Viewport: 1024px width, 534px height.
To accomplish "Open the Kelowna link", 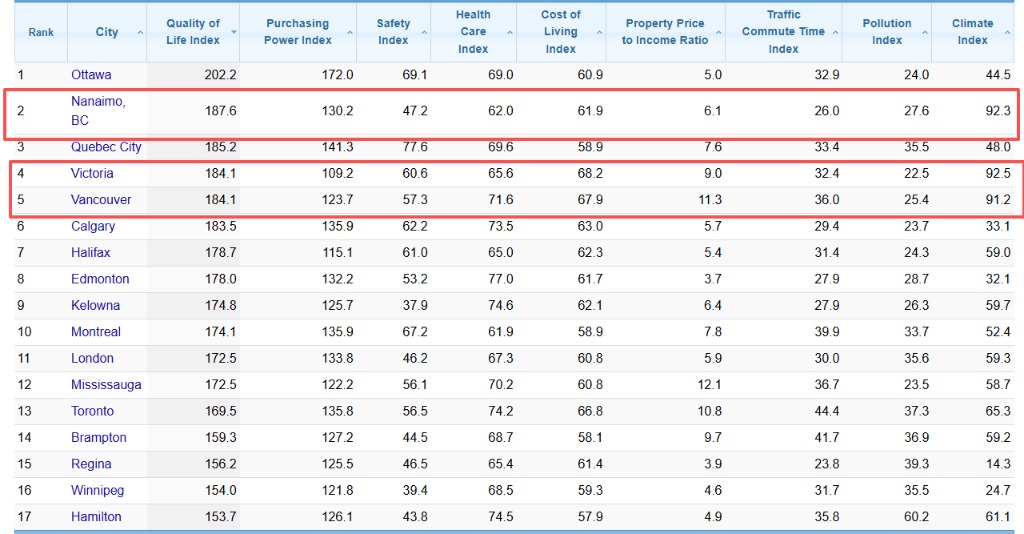I will (95, 306).
